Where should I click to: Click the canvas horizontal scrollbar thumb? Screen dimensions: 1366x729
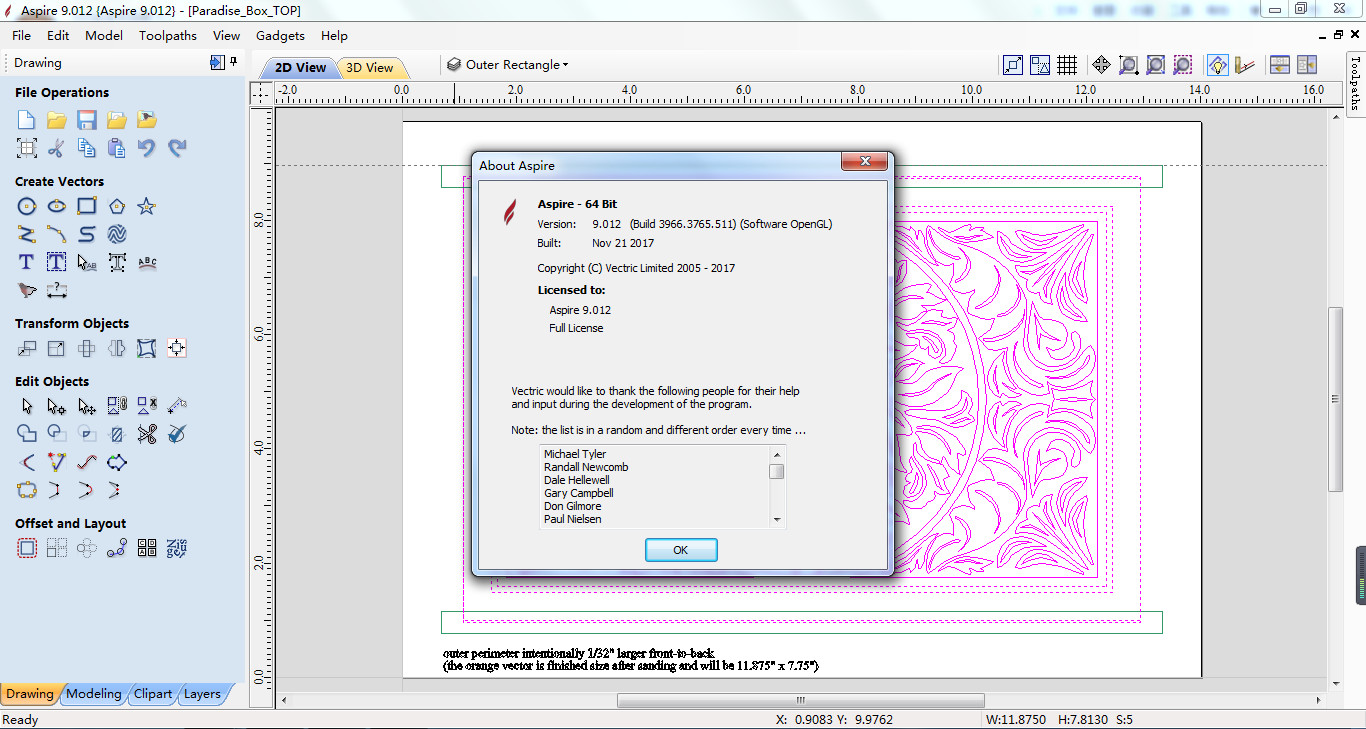[800, 701]
